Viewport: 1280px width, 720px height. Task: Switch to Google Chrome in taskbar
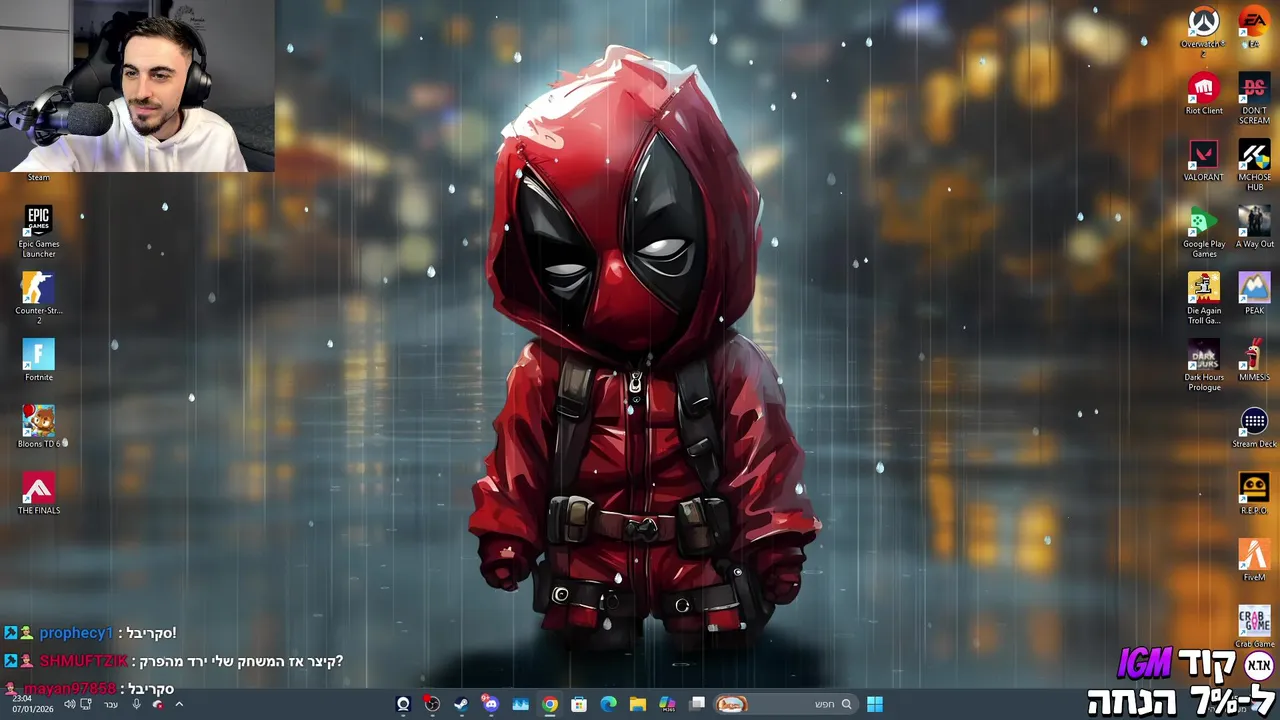pyautogui.click(x=550, y=704)
